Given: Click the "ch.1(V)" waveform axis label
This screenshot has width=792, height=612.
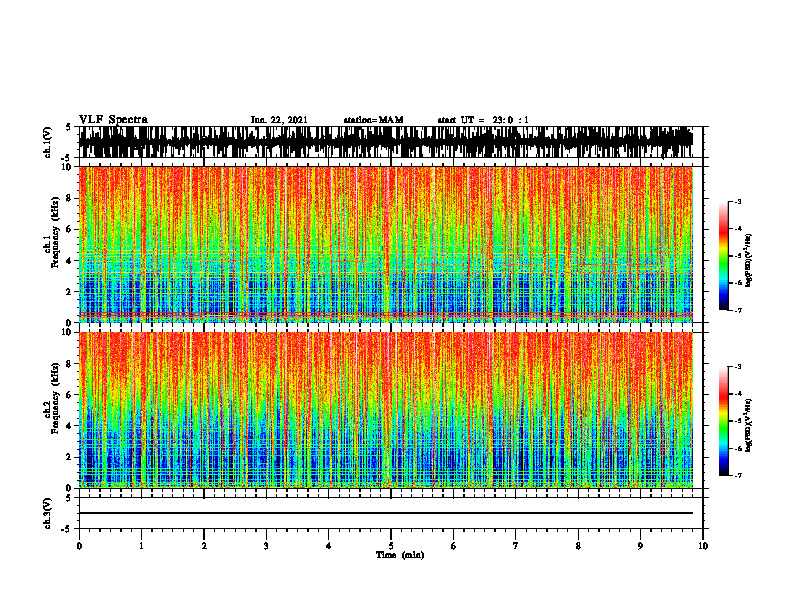Looking at the screenshot, I should click(x=48, y=142).
